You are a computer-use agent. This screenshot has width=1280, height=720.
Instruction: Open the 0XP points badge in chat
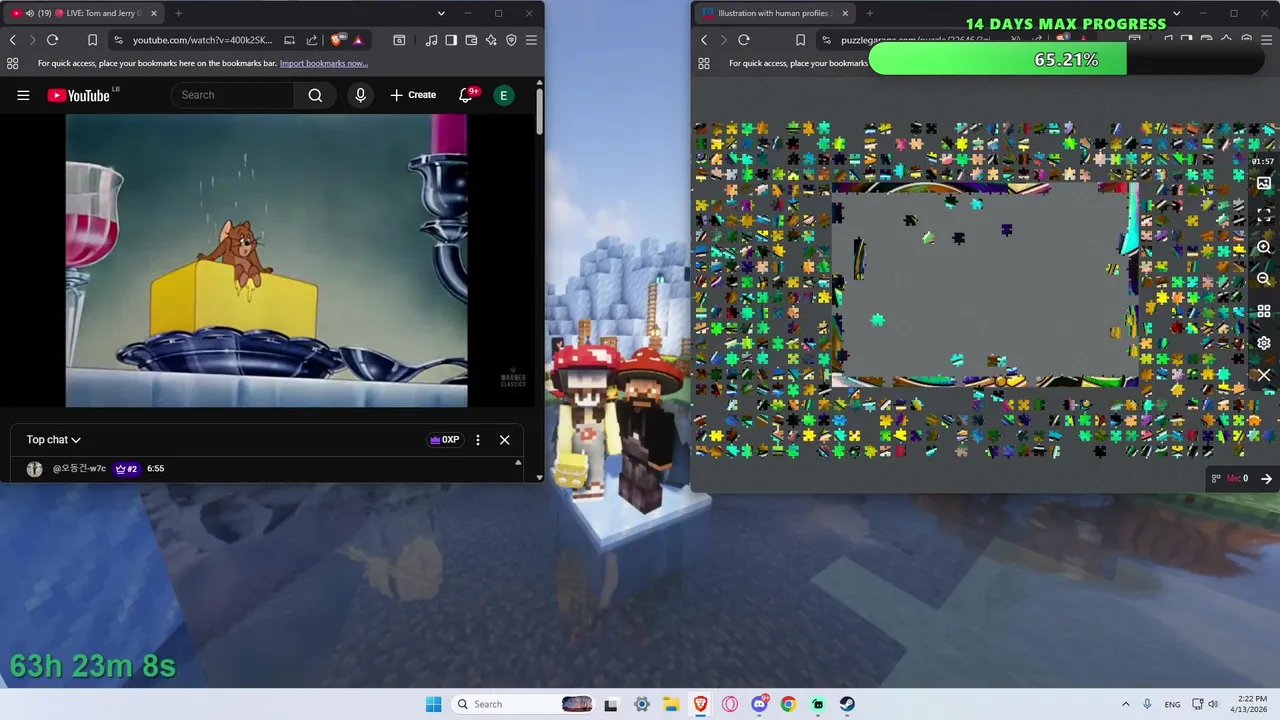pyautogui.click(x=445, y=440)
